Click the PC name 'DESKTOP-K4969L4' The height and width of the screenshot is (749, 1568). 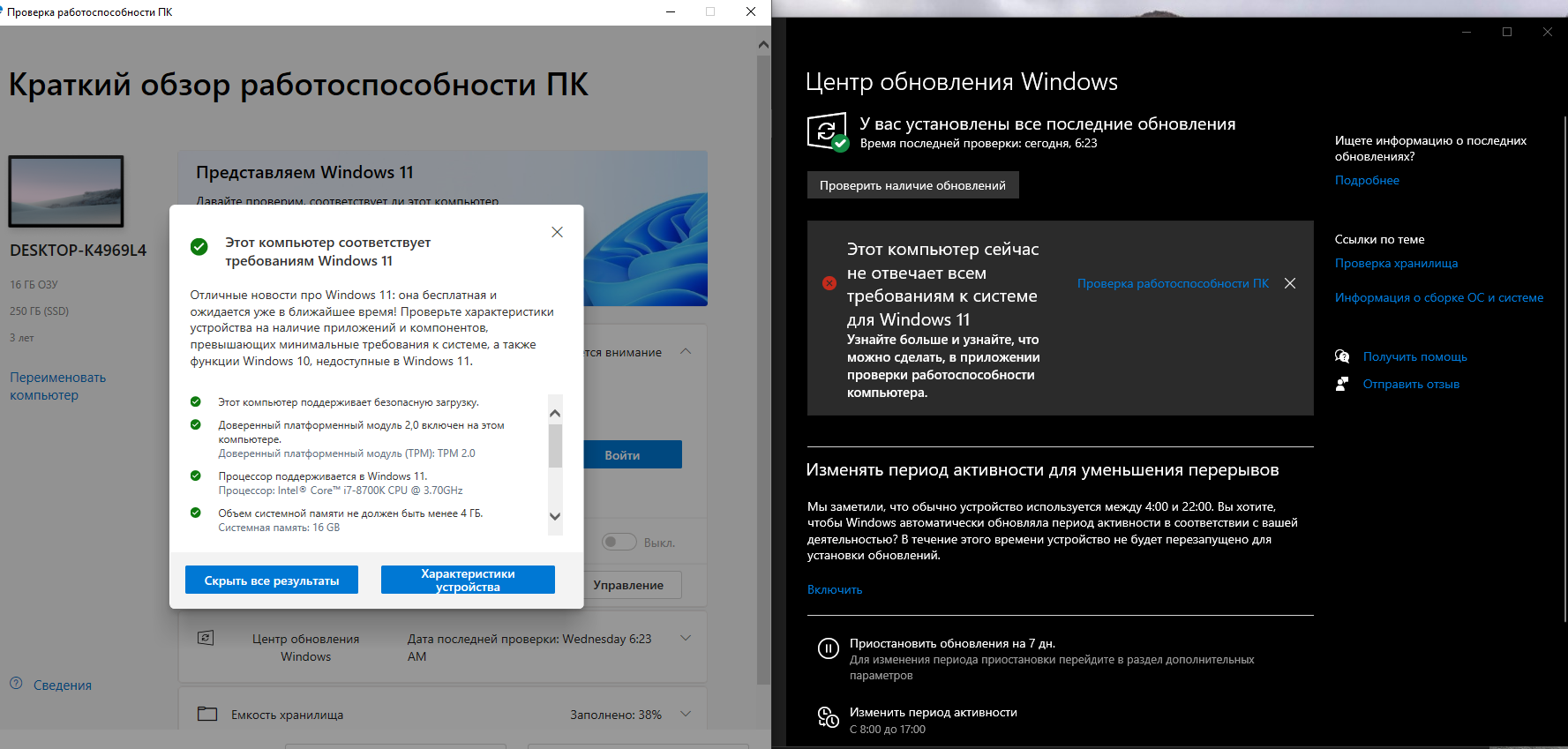(79, 251)
